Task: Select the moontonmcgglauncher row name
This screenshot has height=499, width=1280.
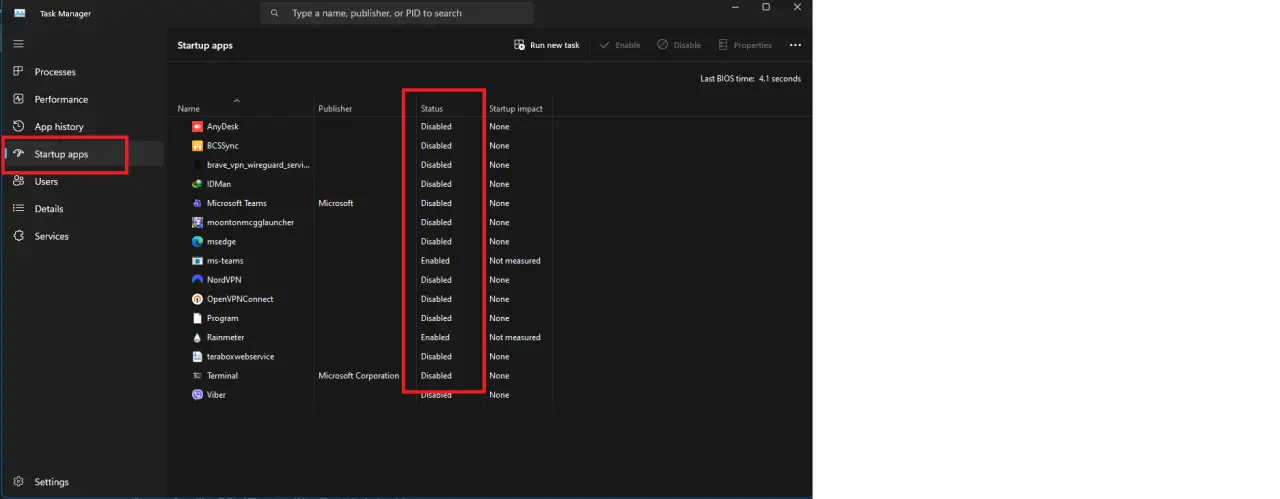Action: [x=250, y=222]
